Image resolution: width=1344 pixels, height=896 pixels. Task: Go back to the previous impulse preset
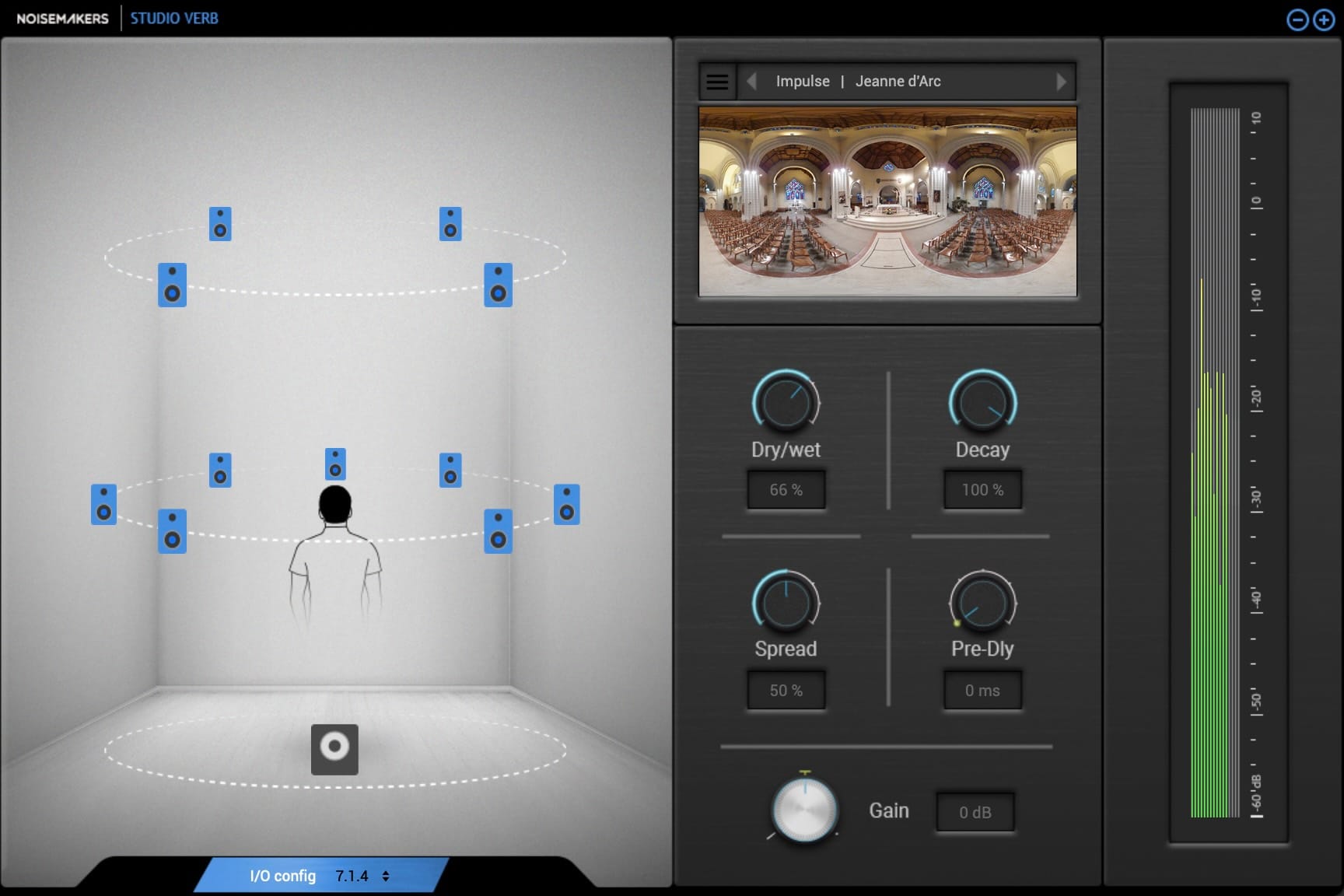point(751,81)
